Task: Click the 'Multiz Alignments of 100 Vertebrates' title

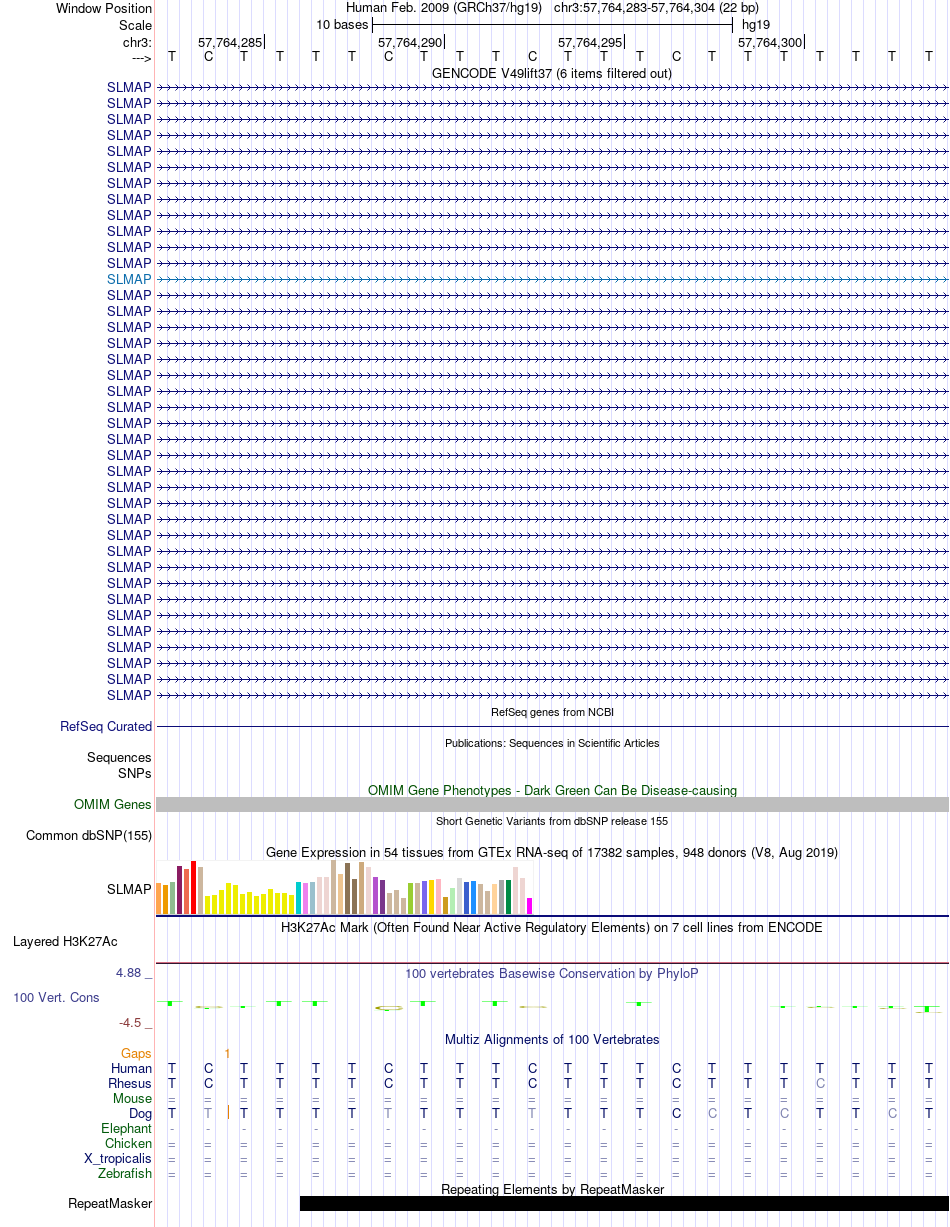Action: pos(552,1040)
